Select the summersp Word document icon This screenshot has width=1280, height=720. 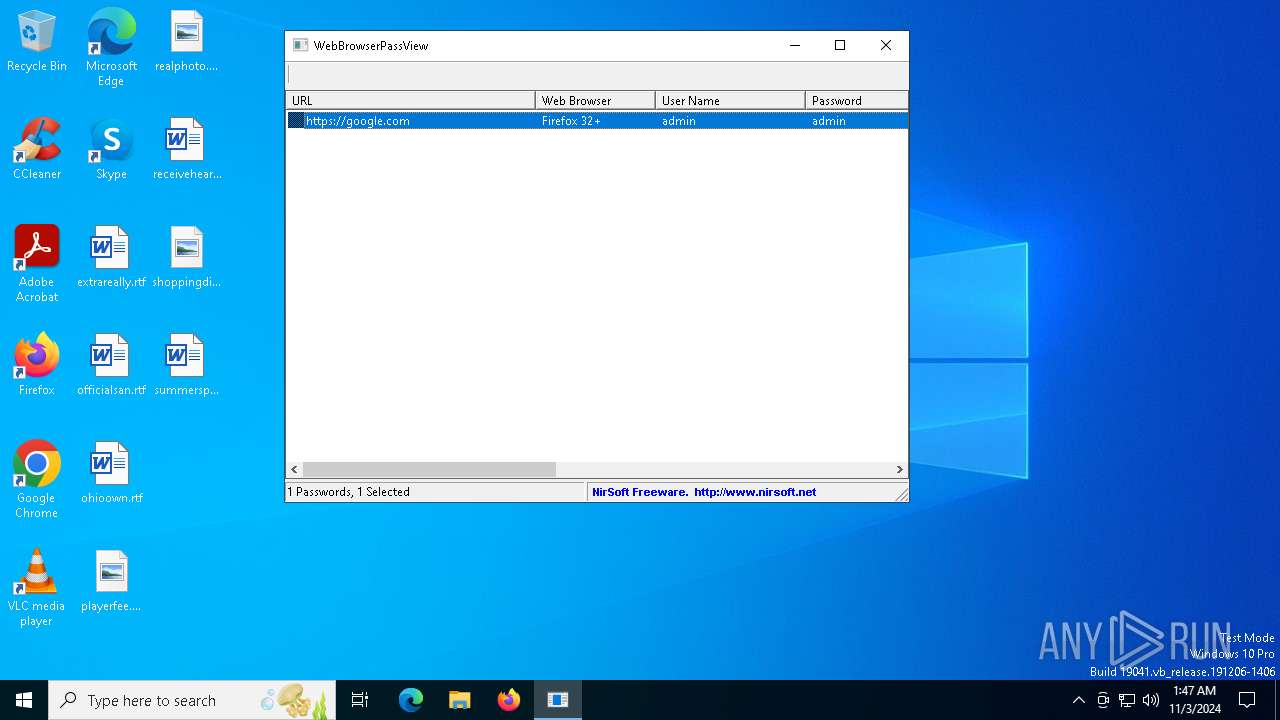tap(186, 365)
